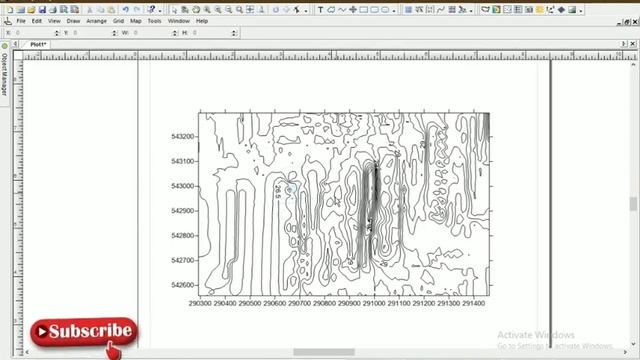
Task: Click the red Subscribe button
Action: coord(84,331)
